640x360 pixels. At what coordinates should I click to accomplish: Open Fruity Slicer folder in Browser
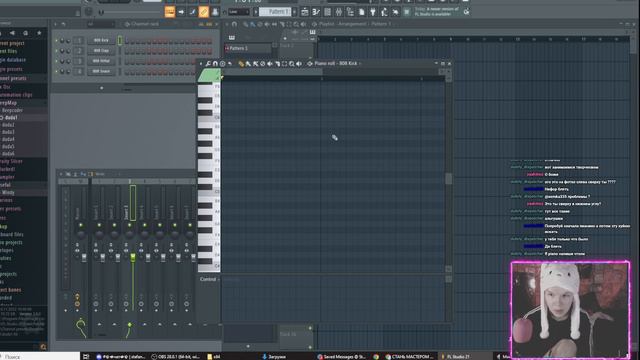coord(11,161)
